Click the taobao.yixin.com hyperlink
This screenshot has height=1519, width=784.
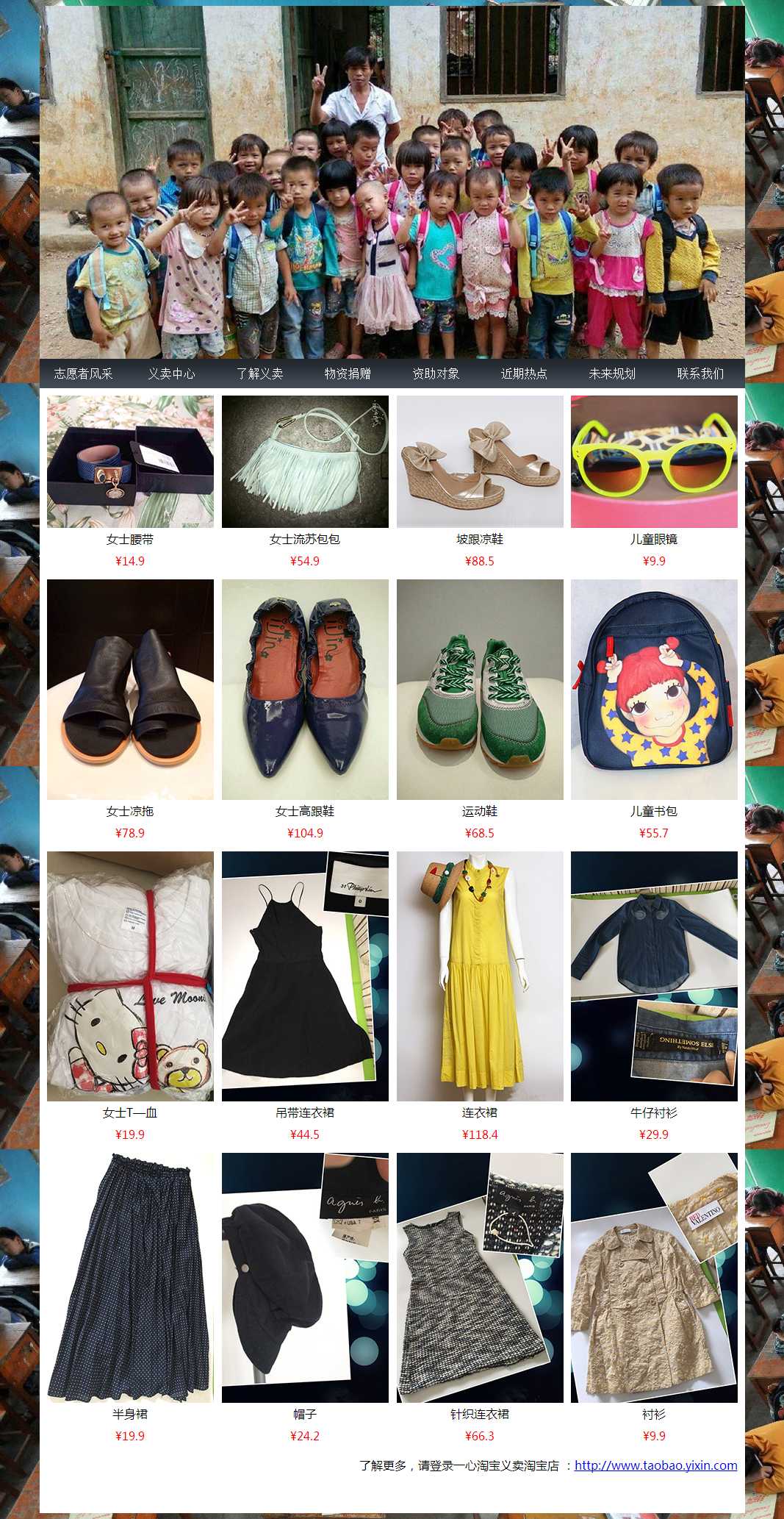point(655,1465)
